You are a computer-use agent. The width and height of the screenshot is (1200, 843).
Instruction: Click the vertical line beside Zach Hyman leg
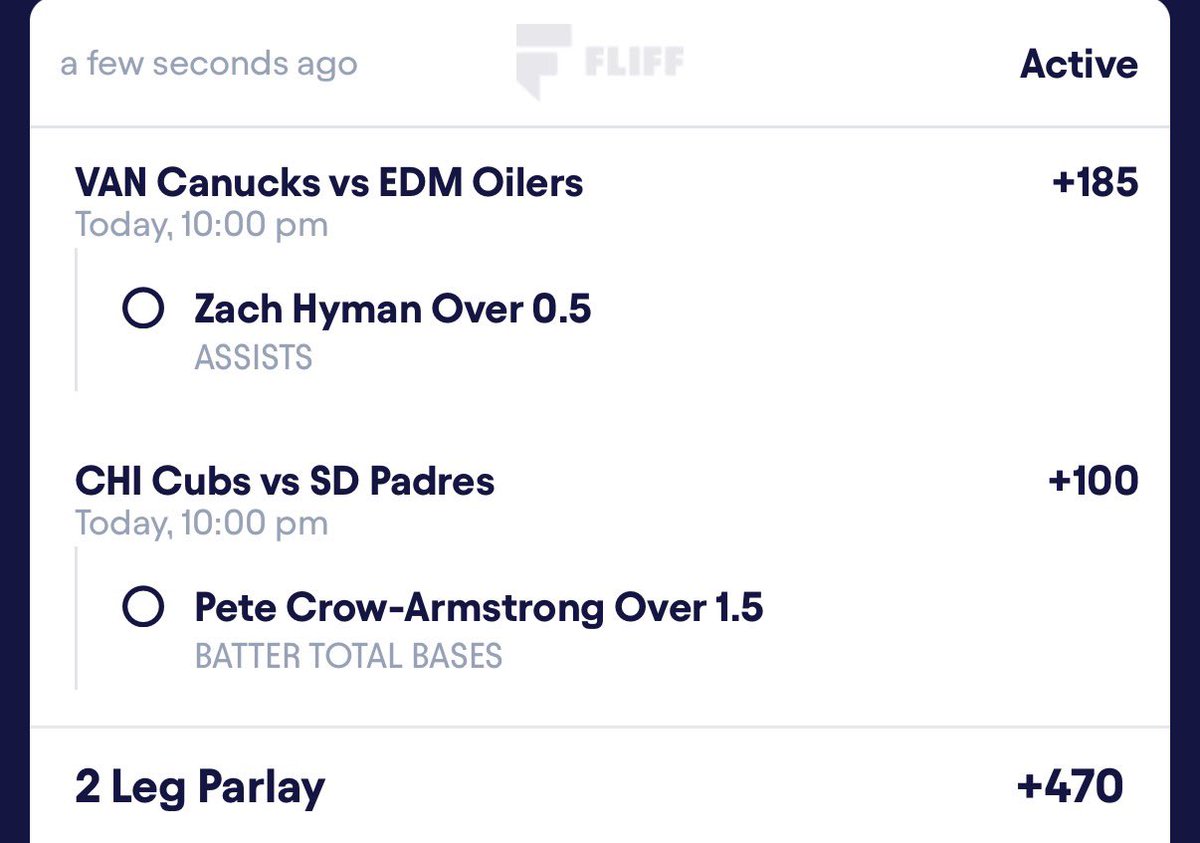[x=77, y=320]
